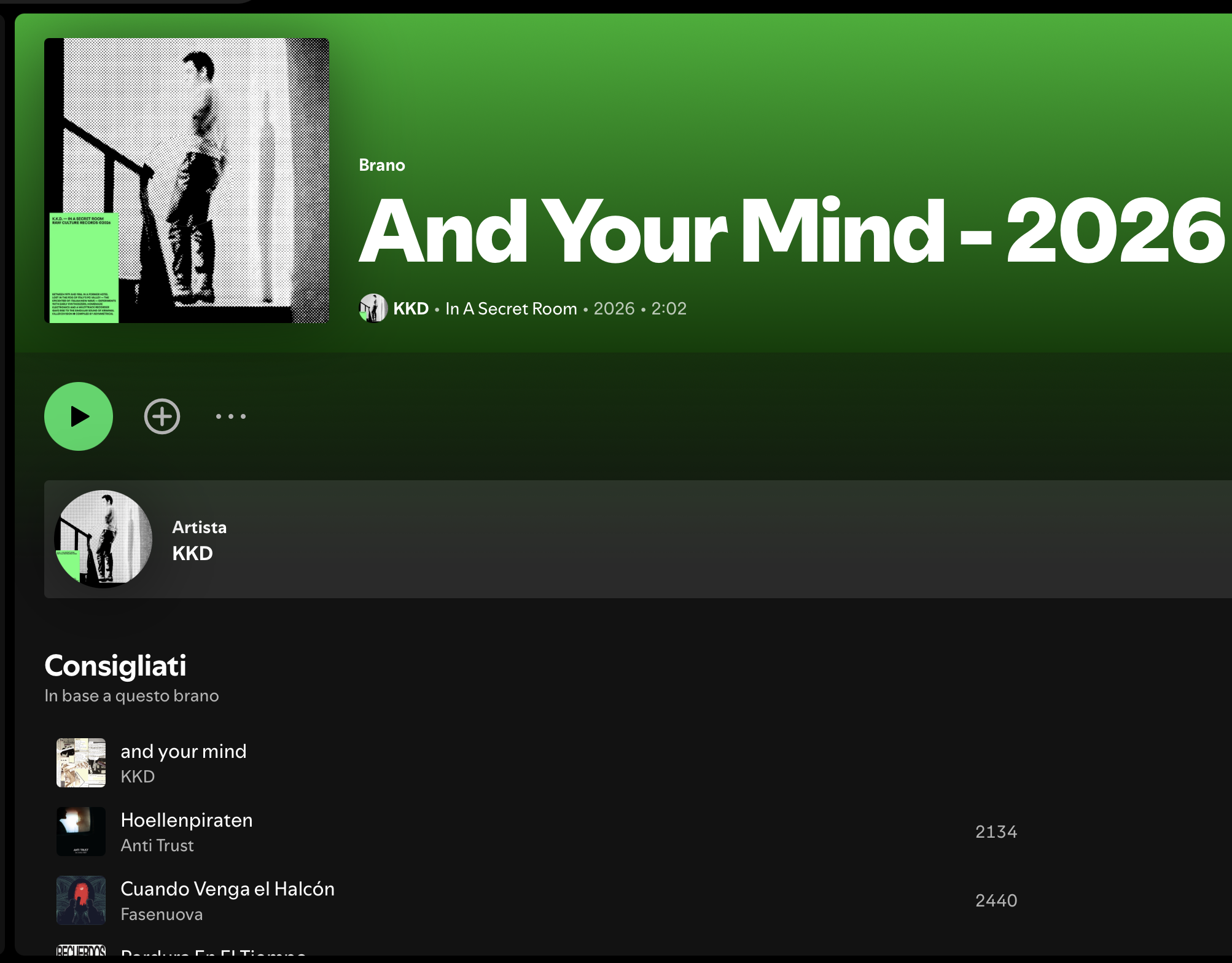Click and your mind cover thumbnail
Screen dimensions: 1232x963
click(x=81, y=763)
